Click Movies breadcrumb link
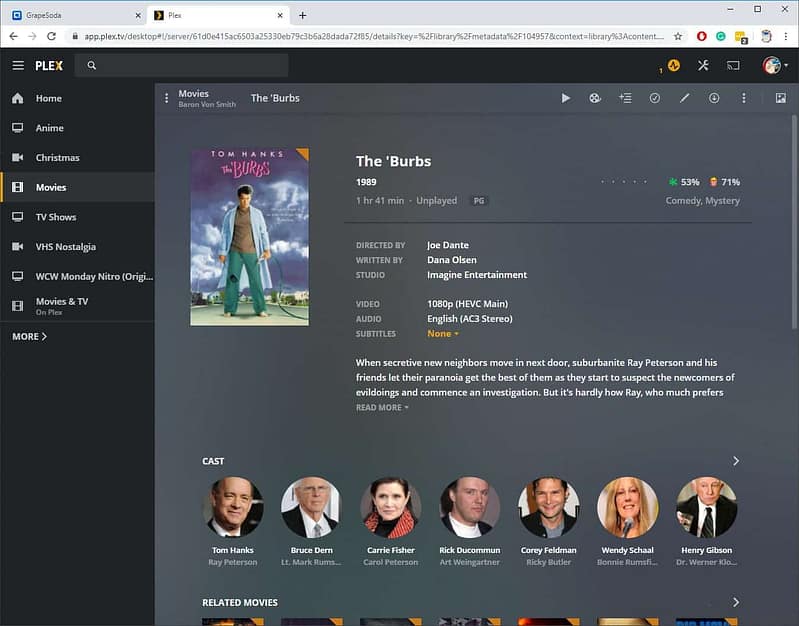The height and width of the screenshot is (626, 799). pyautogui.click(x=193, y=93)
